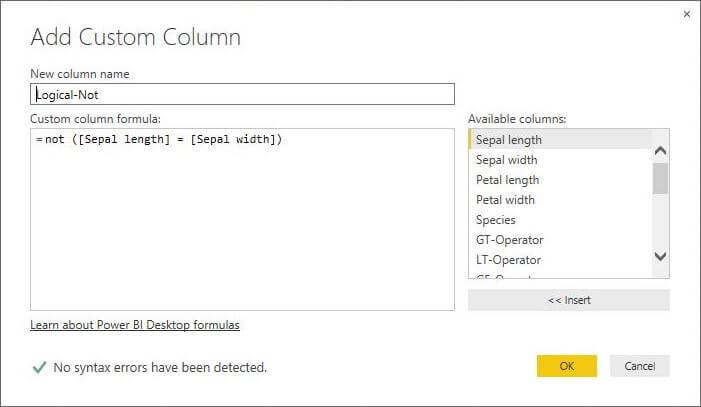The height and width of the screenshot is (407, 701).
Task: Select Petal length in Available columns
Action: tap(560, 180)
